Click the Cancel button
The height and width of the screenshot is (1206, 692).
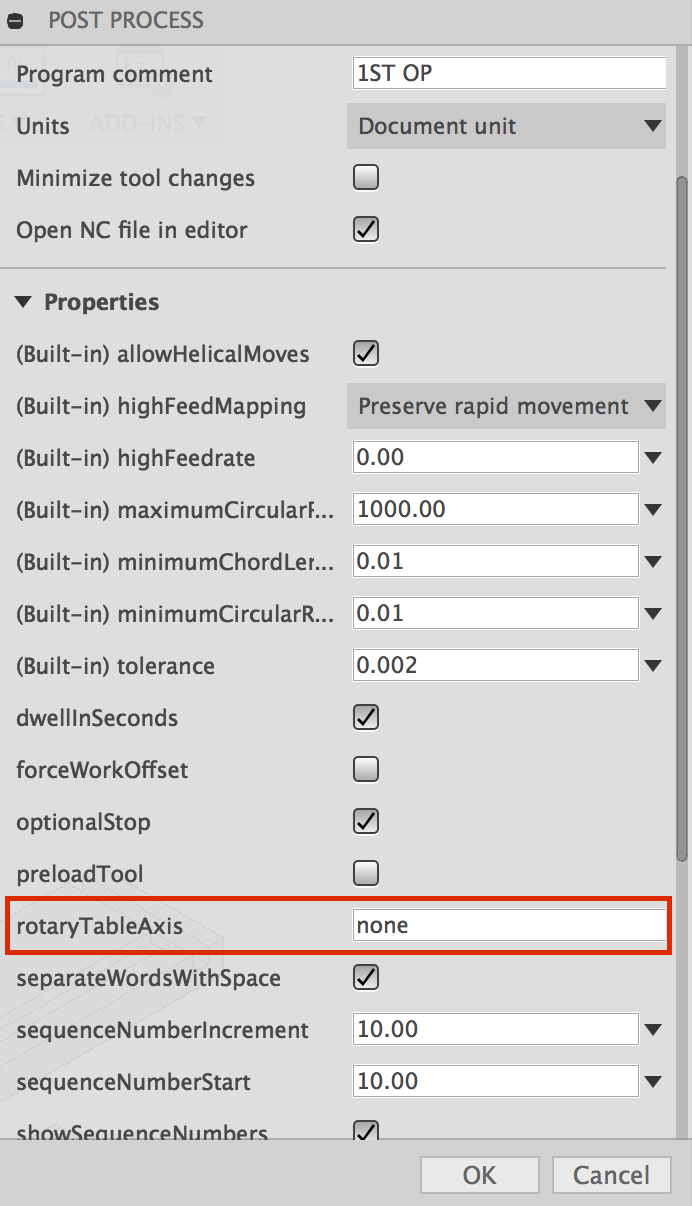(x=611, y=1175)
